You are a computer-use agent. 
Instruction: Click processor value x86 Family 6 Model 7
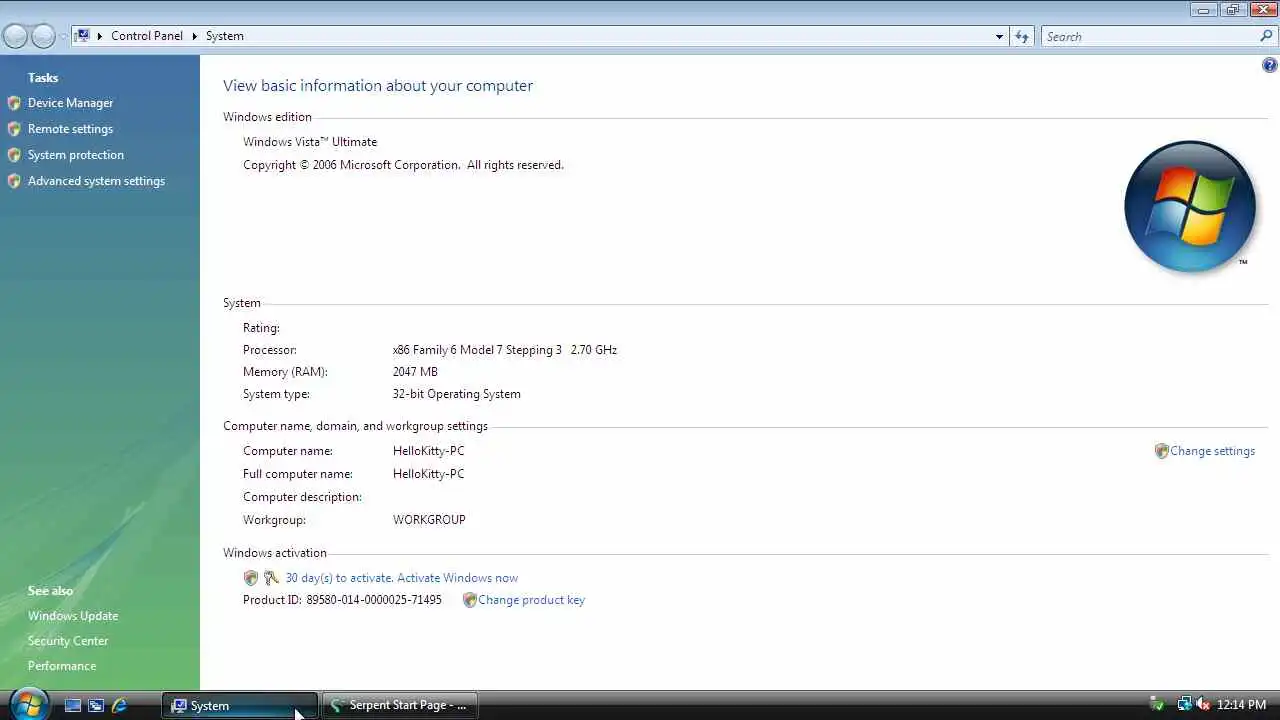[505, 350]
